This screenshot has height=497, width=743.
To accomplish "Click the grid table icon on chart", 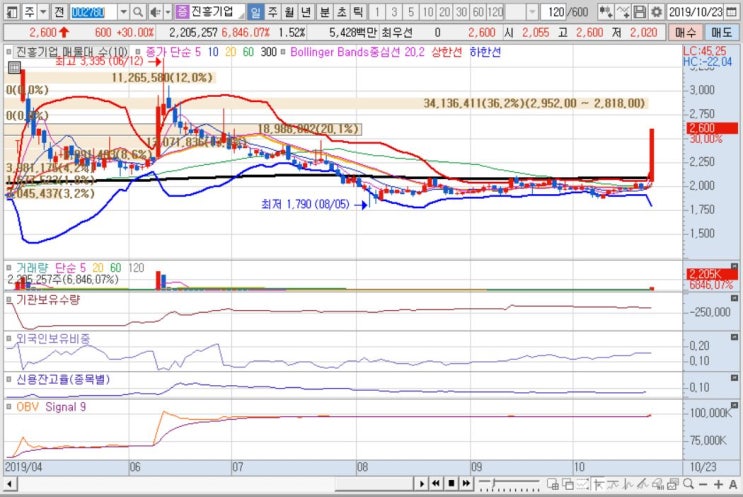I will pos(14,67).
